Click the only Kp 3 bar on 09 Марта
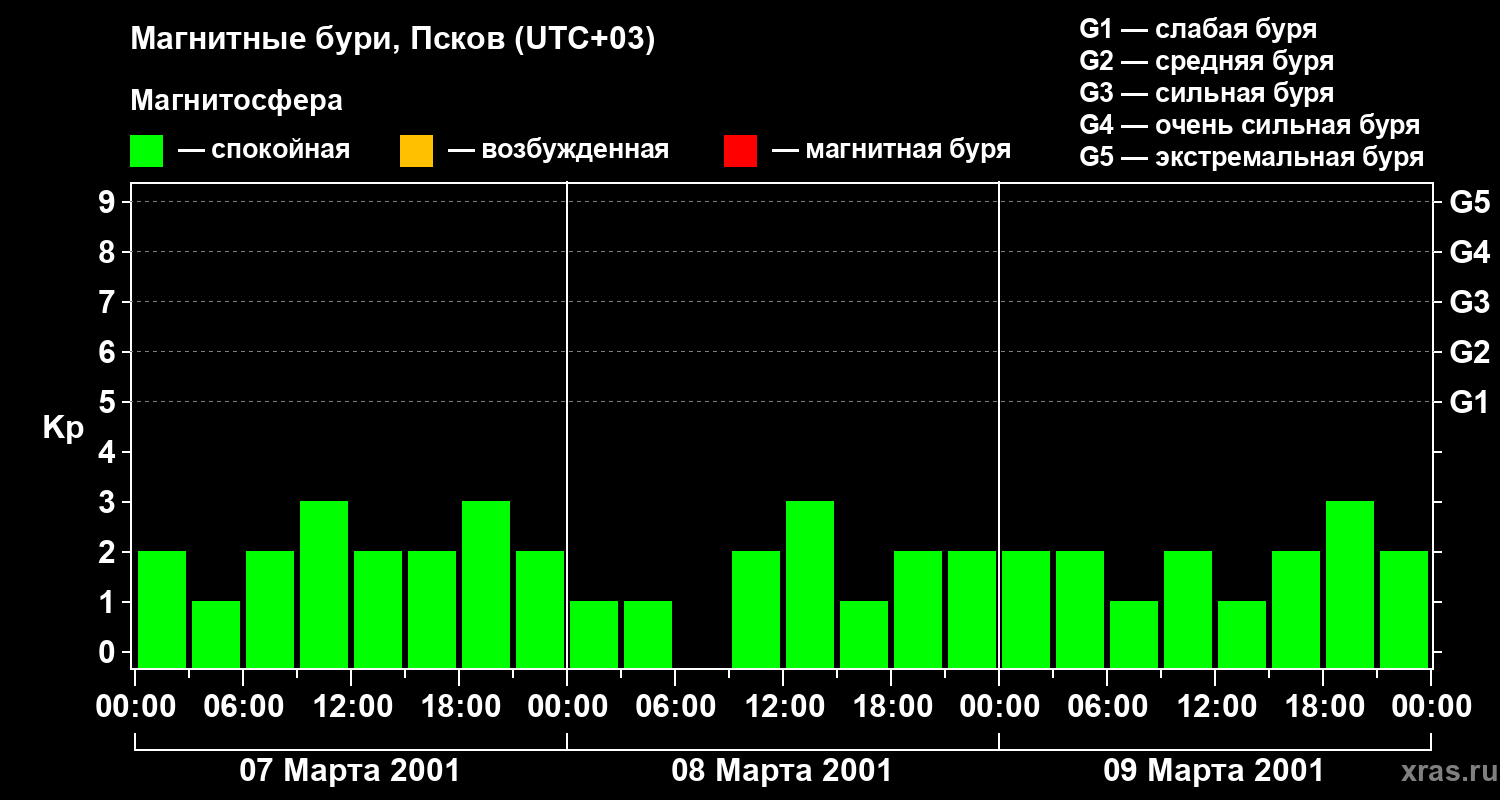This screenshot has width=1500, height=800. (1350, 584)
